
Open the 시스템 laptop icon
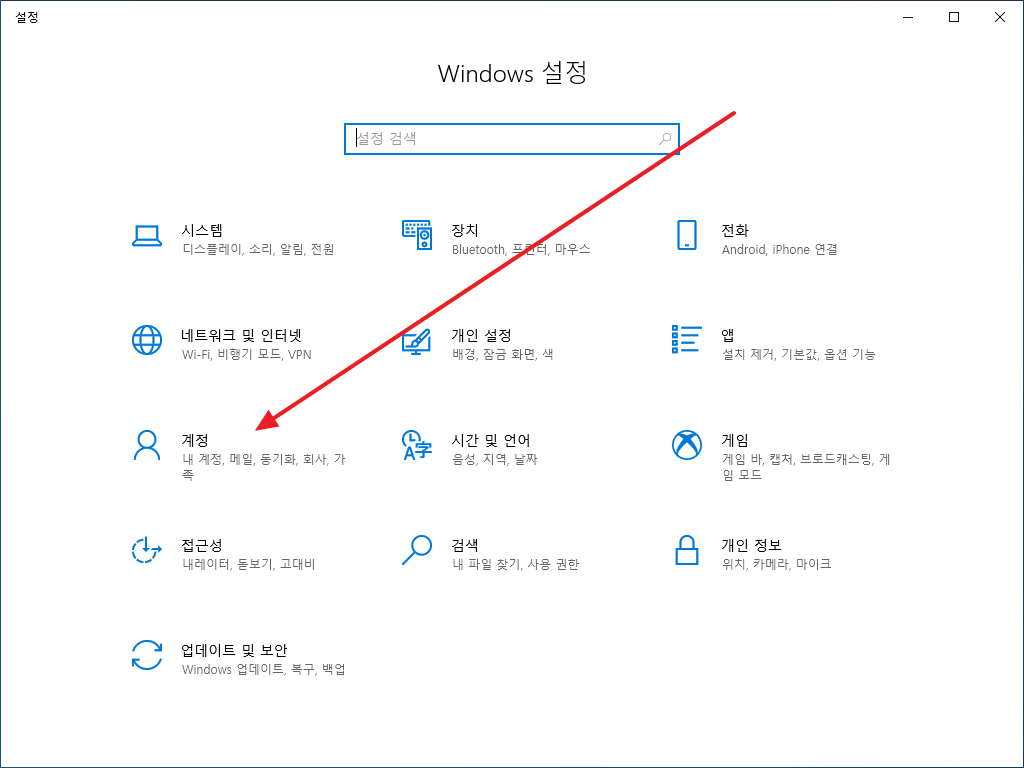pyautogui.click(x=147, y=236)
